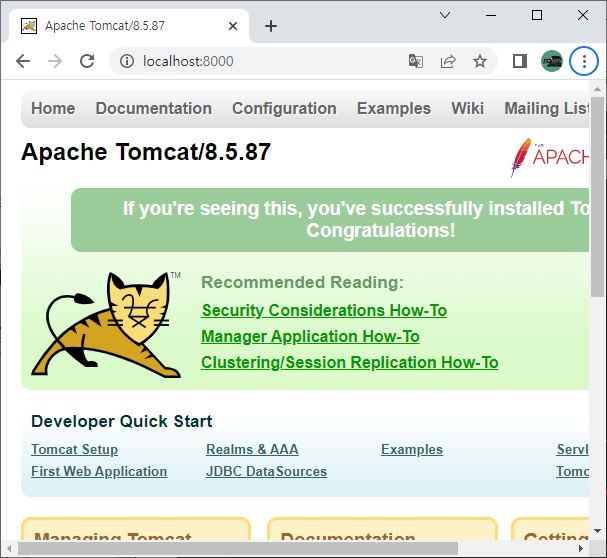Click the forward navigation arrow

55,61
